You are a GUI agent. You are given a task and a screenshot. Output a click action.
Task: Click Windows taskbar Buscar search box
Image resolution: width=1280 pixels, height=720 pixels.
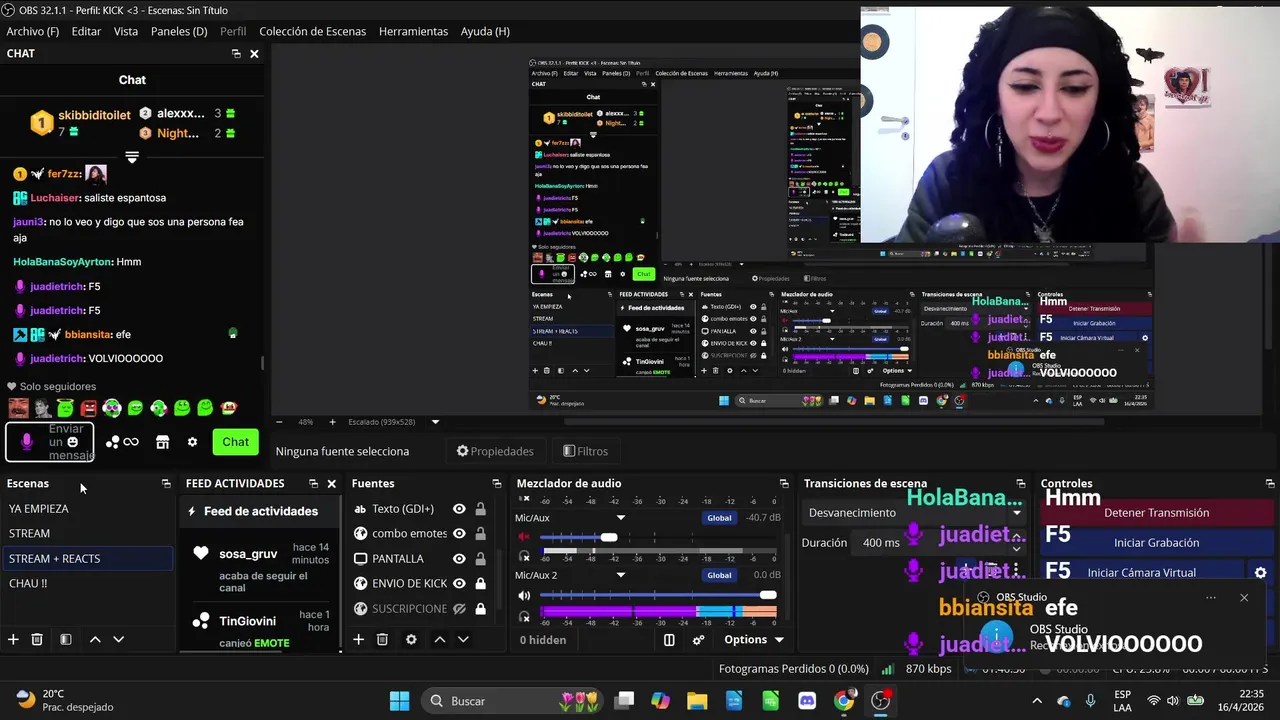[x=514, y=701]
